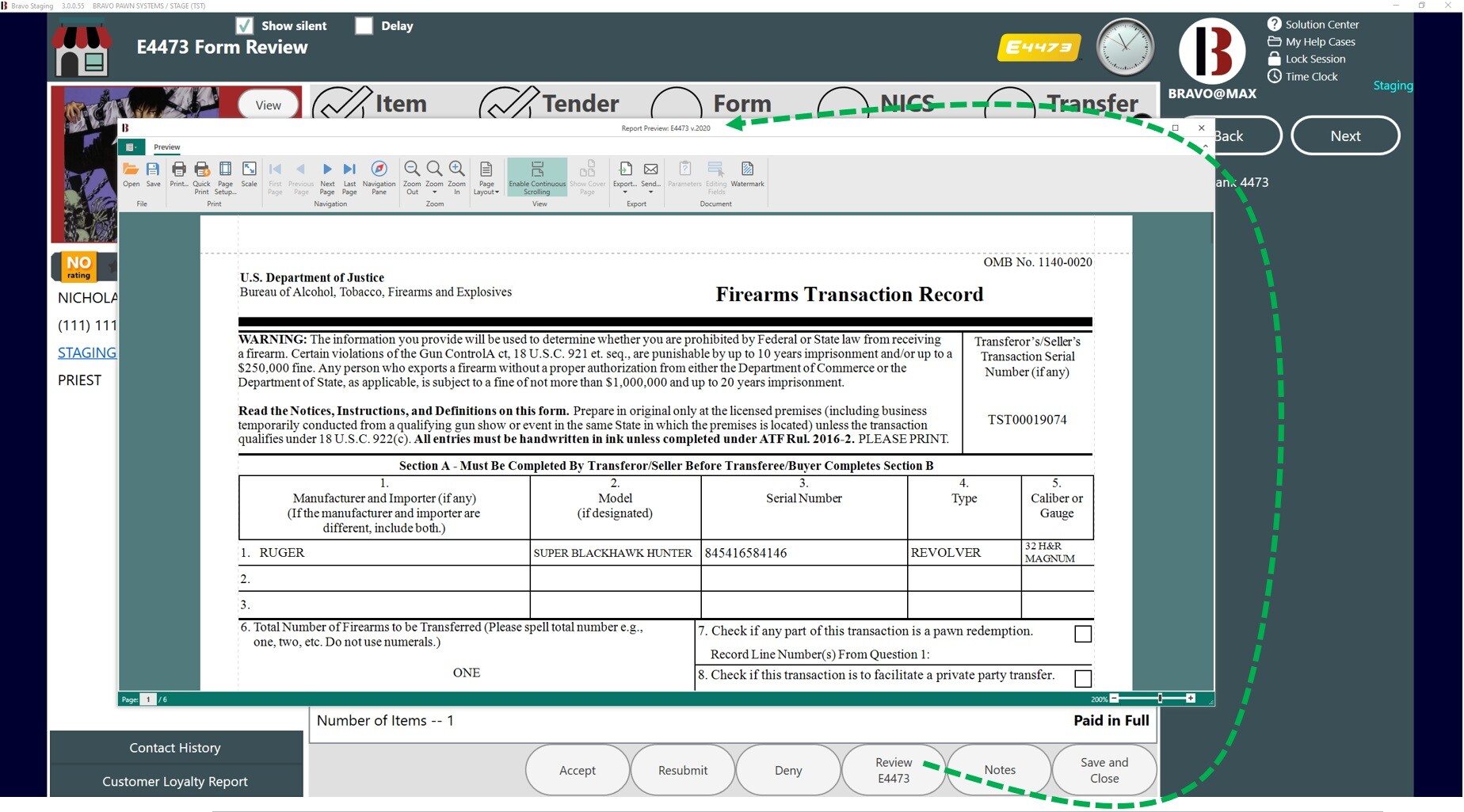
Task: Adjust the zoom slider handle
Action: point(1160,699)
